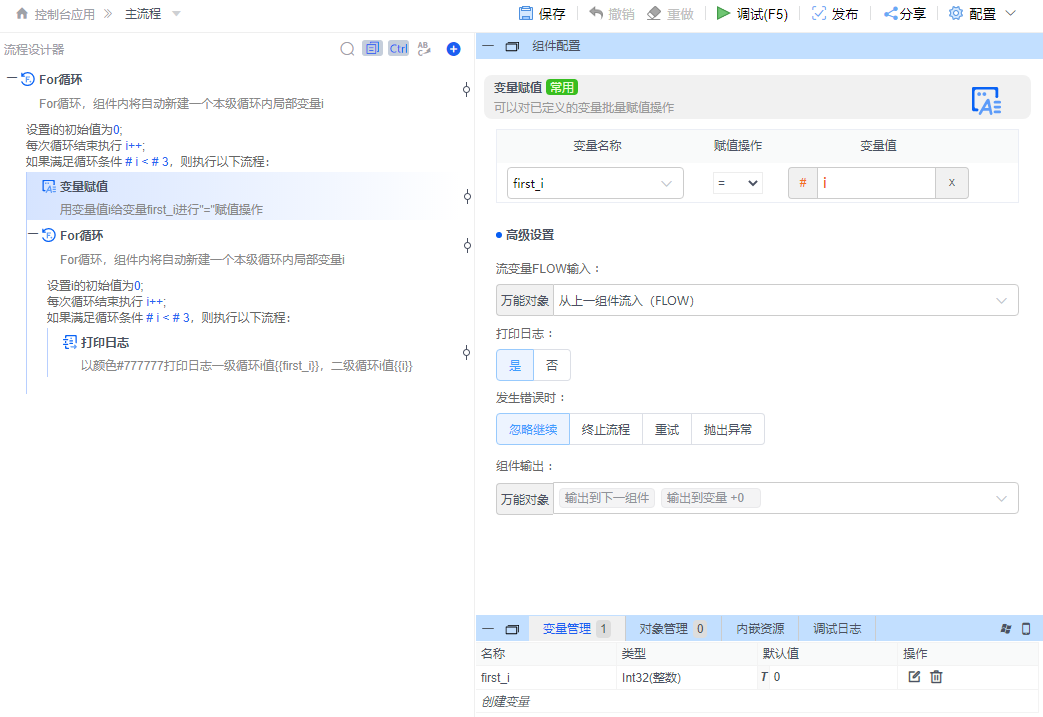The height and width of the screenshot is (717, 1043).
Task: Open the = assignment operator dropdown
Action: click(738, 183)
